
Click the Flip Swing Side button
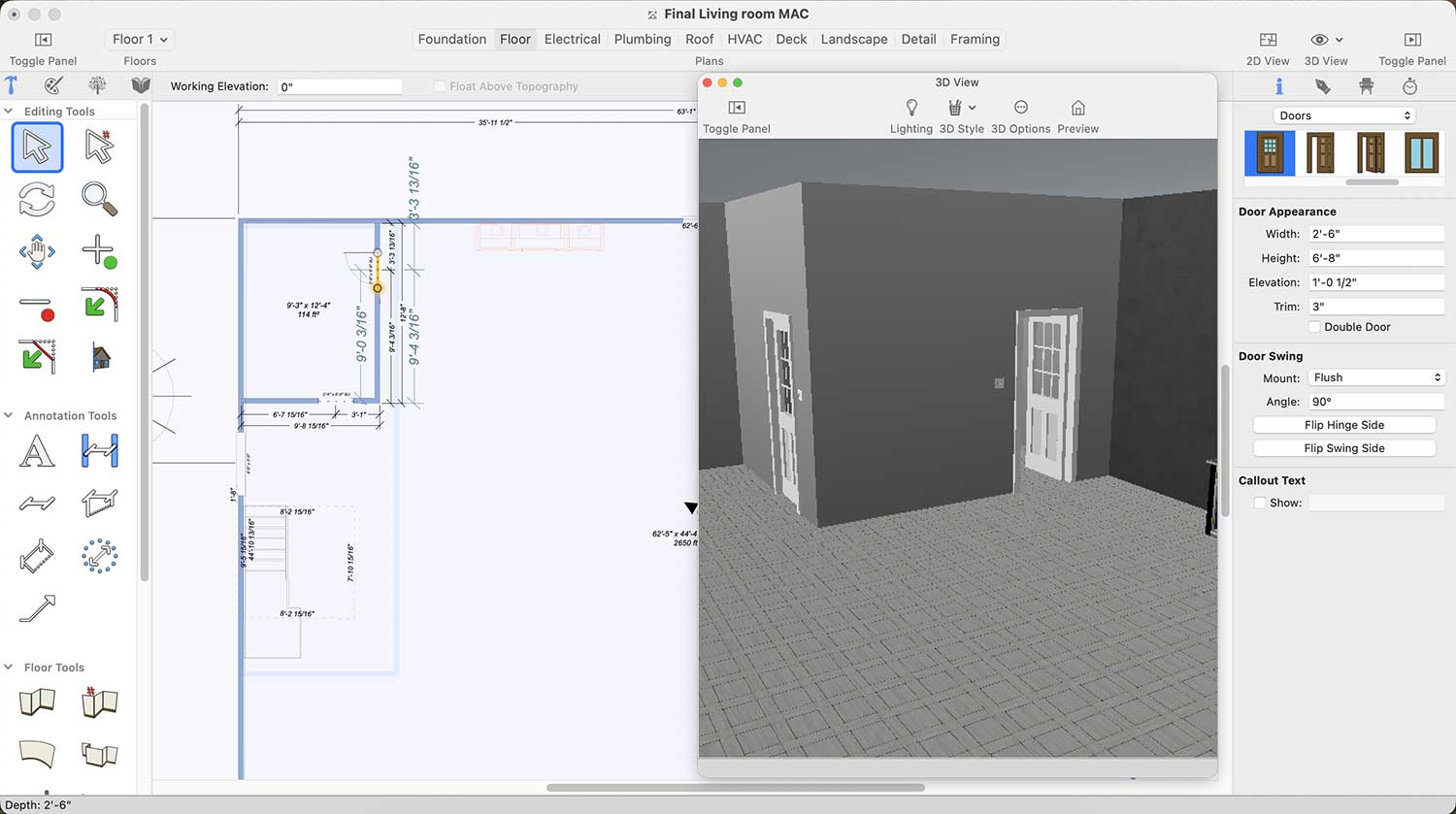coord(1343,448)
